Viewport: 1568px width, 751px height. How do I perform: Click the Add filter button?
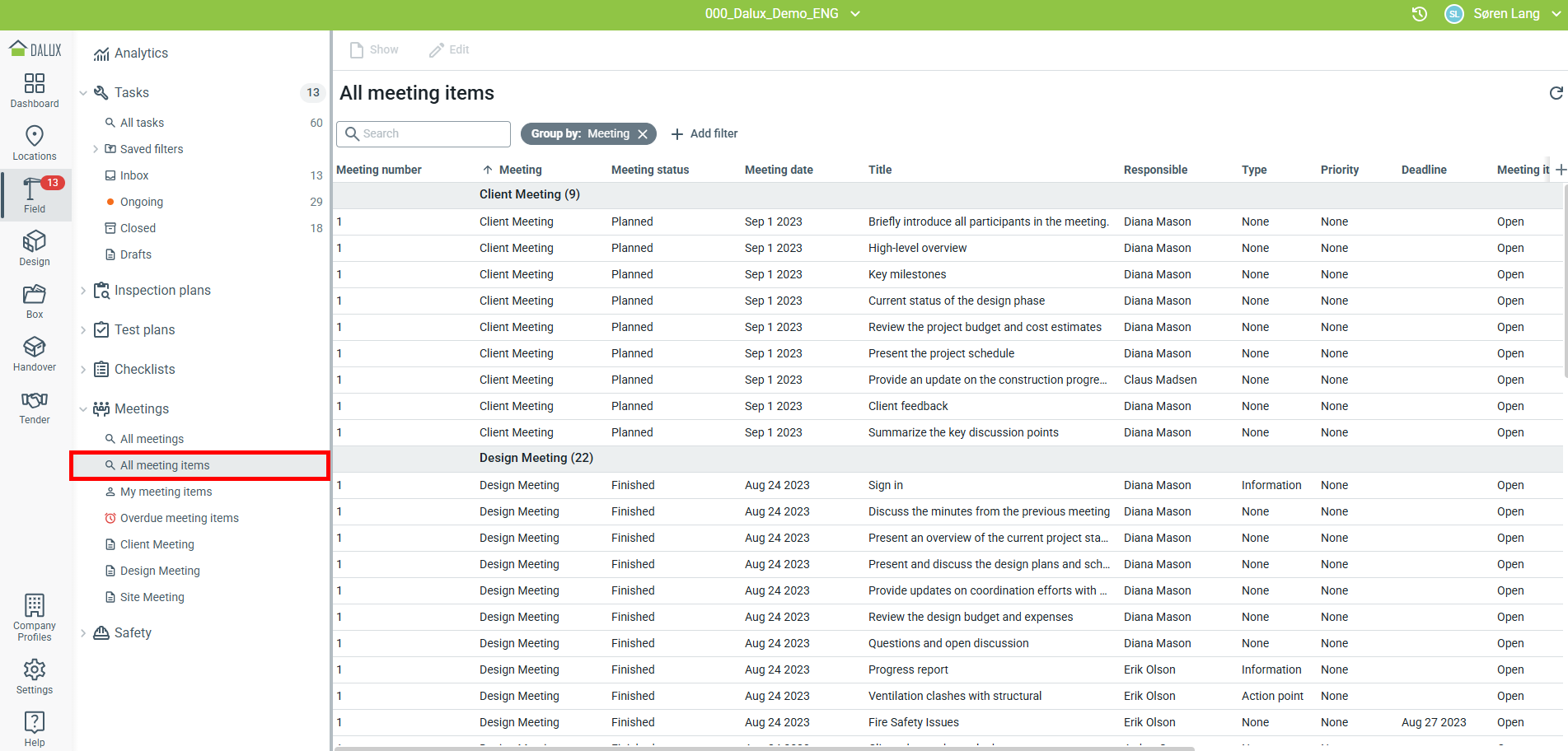pyautogui.click(x=704, y=133)
